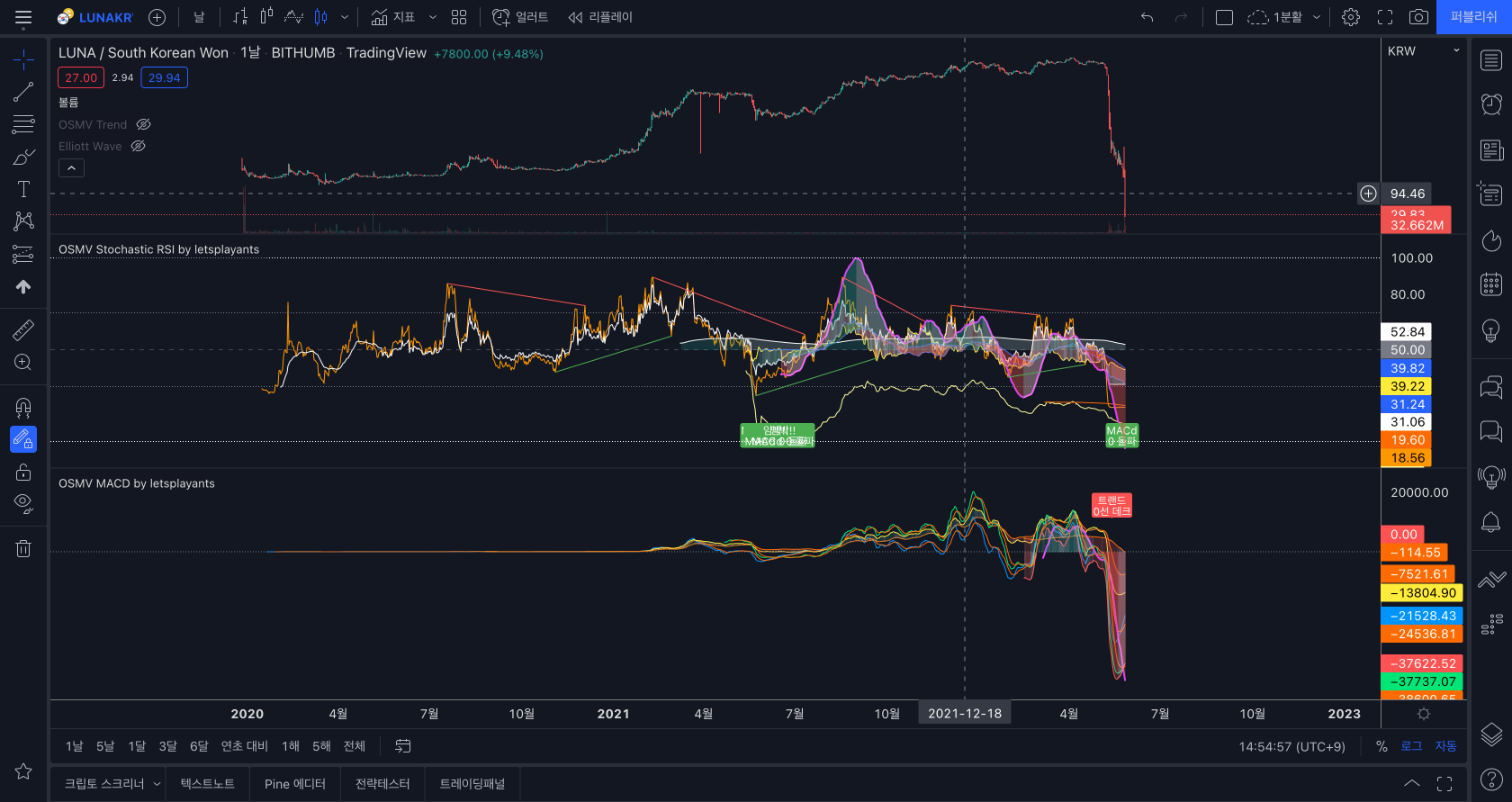Open the alerts clock panel
This screenshot has width=1512, height=802.
point(1491,104)
